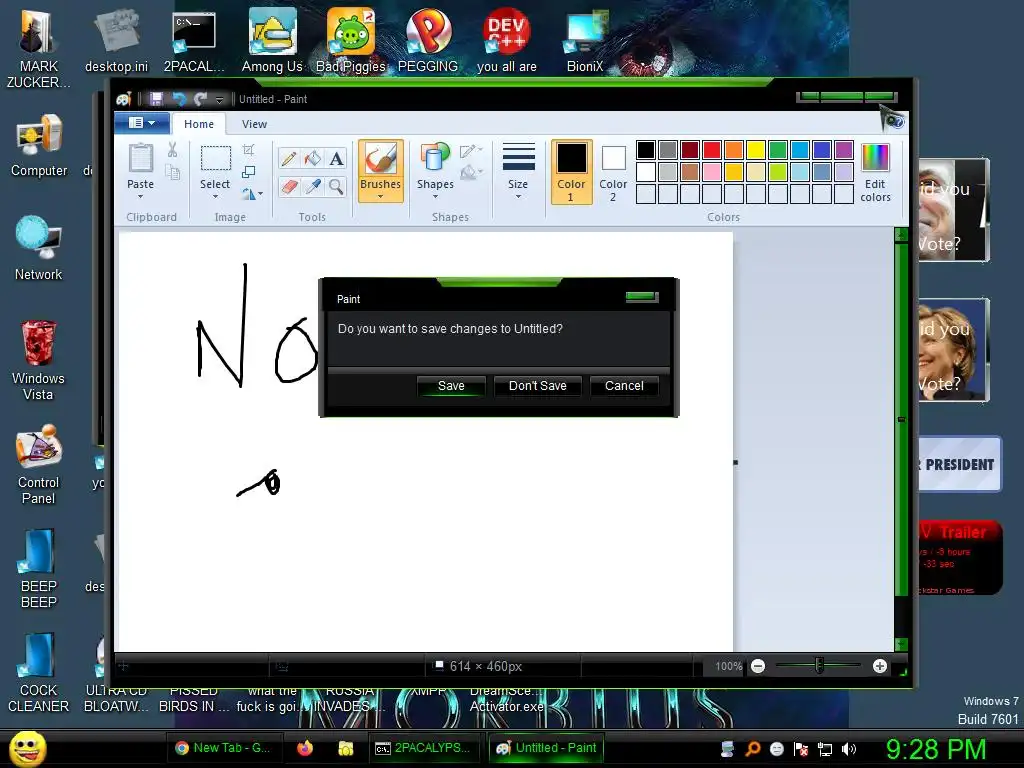Pick the red color swatch
Screen dimensions: 1024x768
(x=712, y=150)
